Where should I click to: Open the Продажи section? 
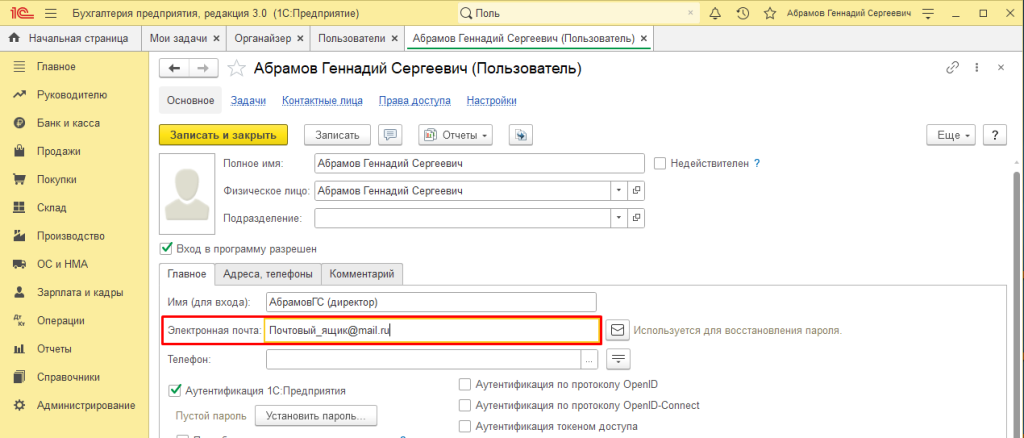tap(59, 151)
